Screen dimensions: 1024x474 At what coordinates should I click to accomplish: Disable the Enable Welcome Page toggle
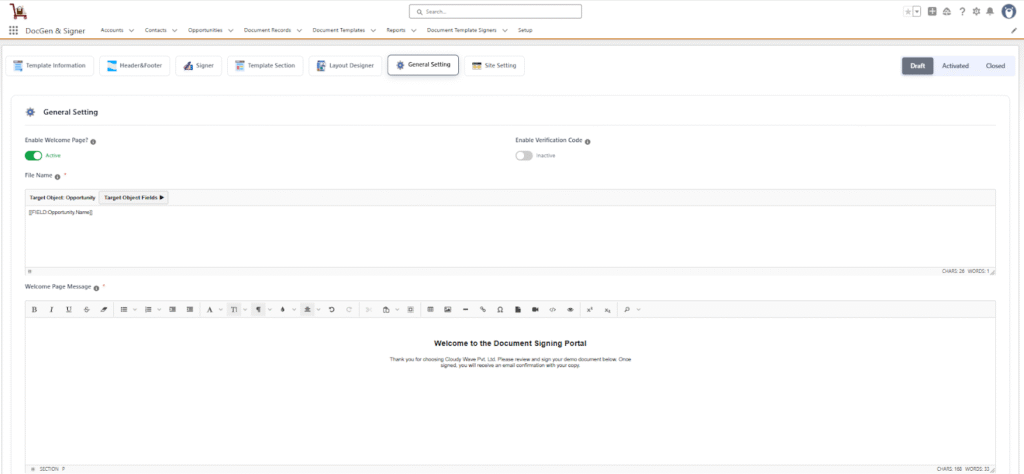tap(34, 155)
